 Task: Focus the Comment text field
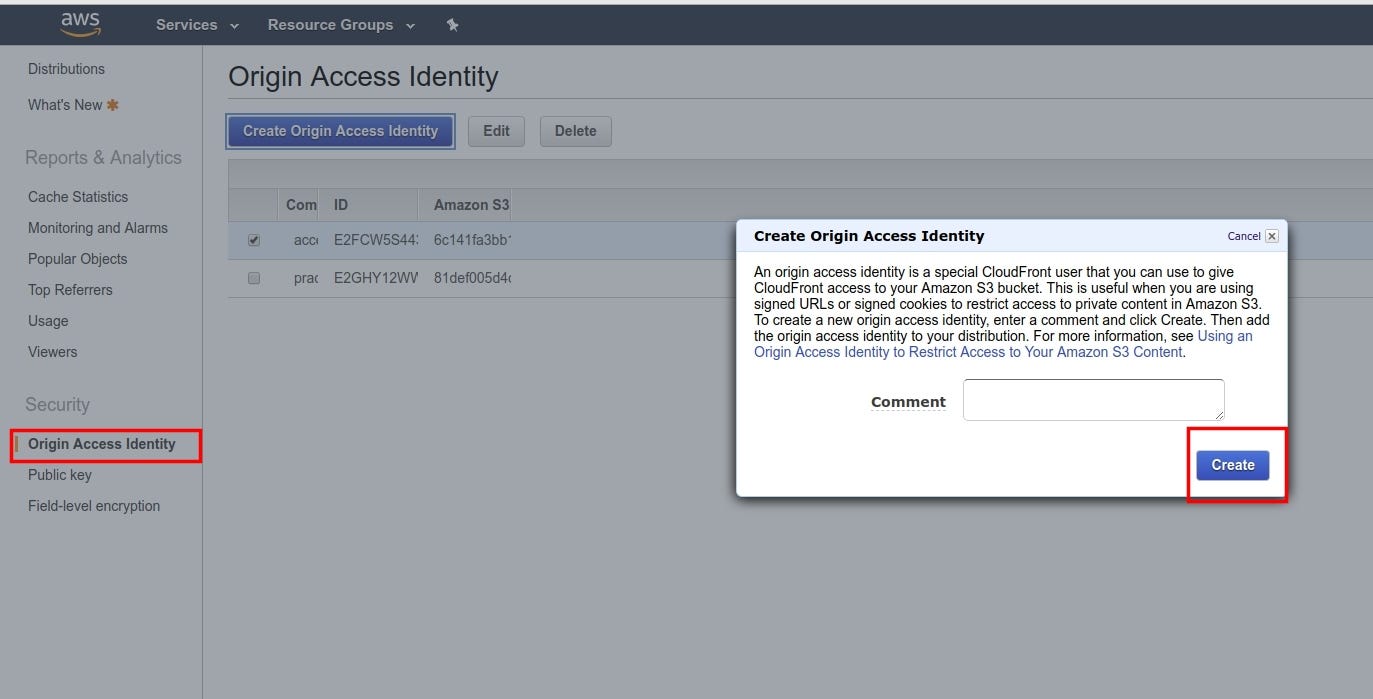1094,400
